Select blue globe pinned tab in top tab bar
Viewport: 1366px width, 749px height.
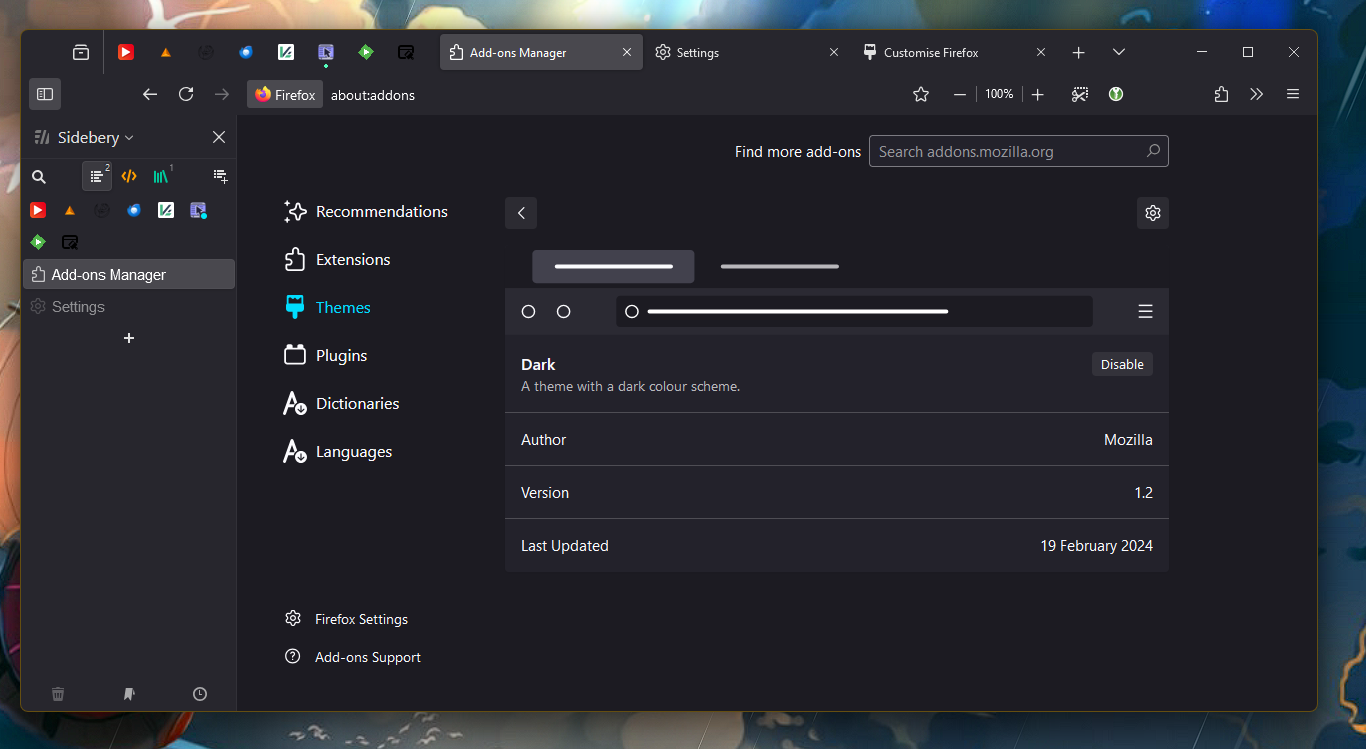(x=246, y=52)
